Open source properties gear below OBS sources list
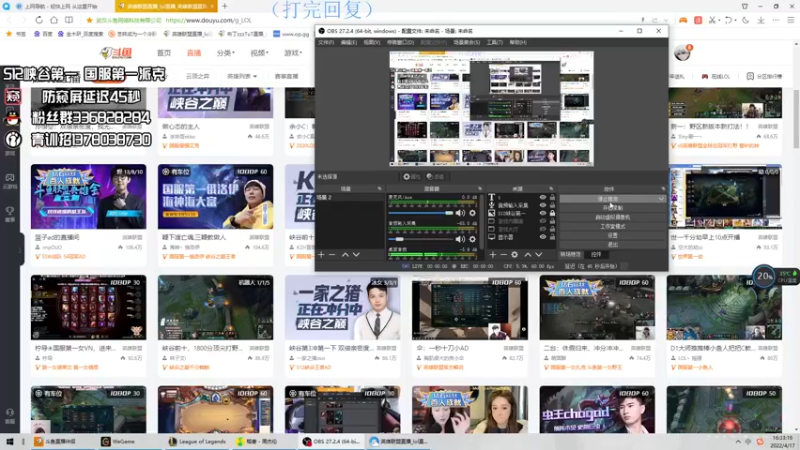The image size is (800, 450). click(515, 254)
